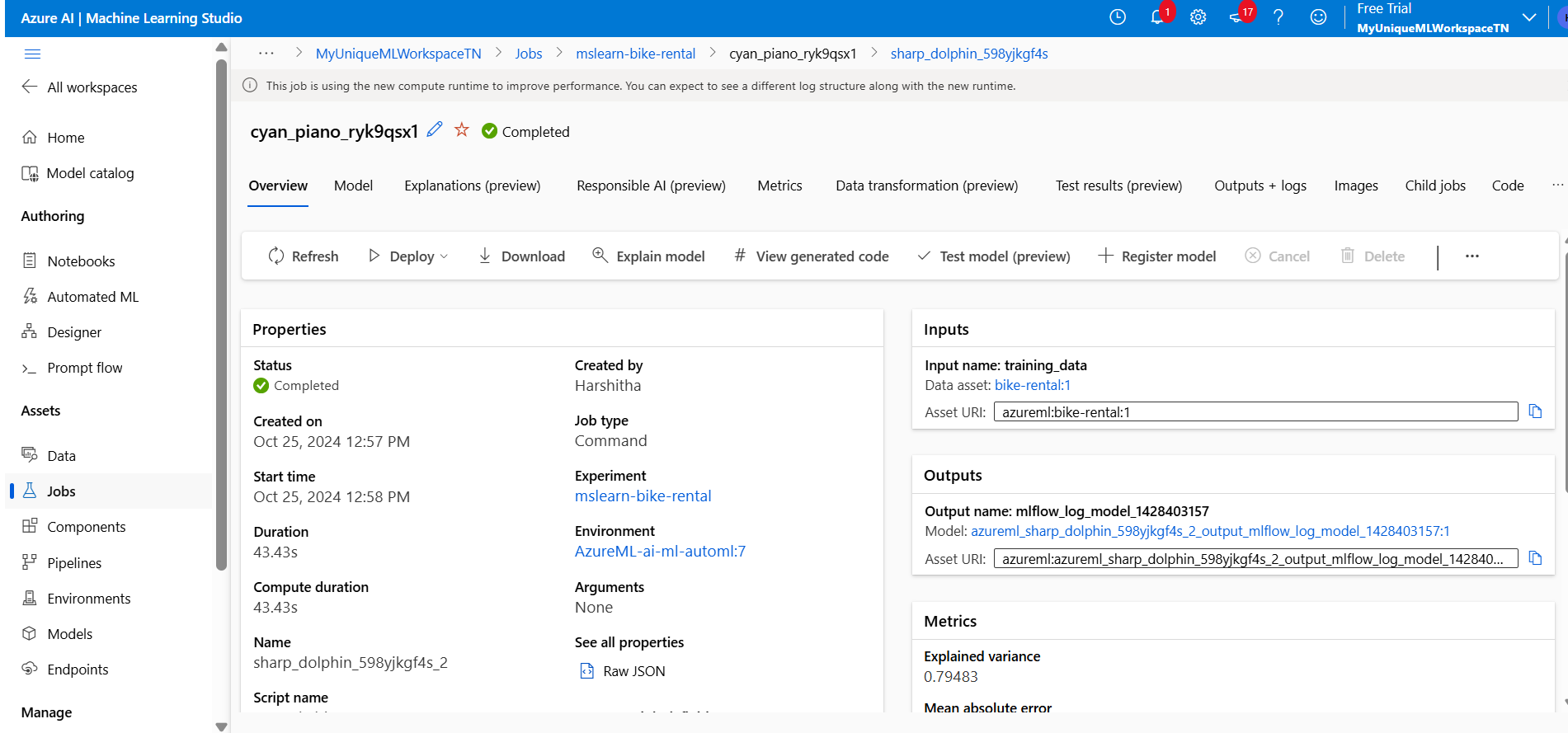Open sharp_dolphin_598yjkgf4s breadcrumb link
Screen dimensions: 1568x733
(969, 54)
